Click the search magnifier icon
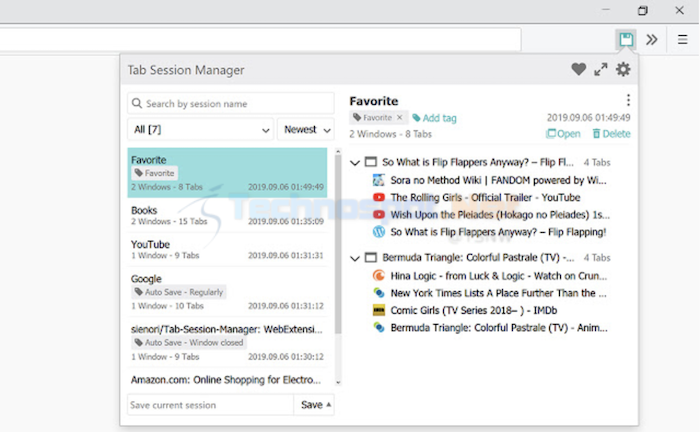 point(137,104)
